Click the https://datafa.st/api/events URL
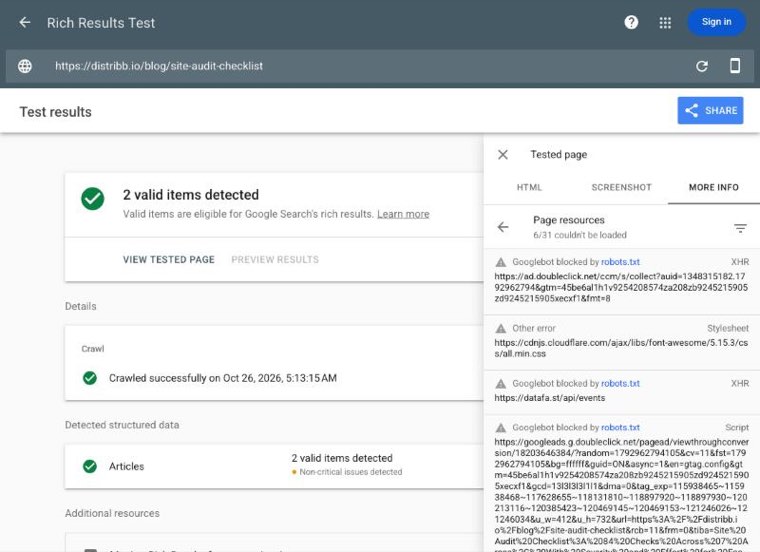Screen dimensions: 760x552 point(550,398)
